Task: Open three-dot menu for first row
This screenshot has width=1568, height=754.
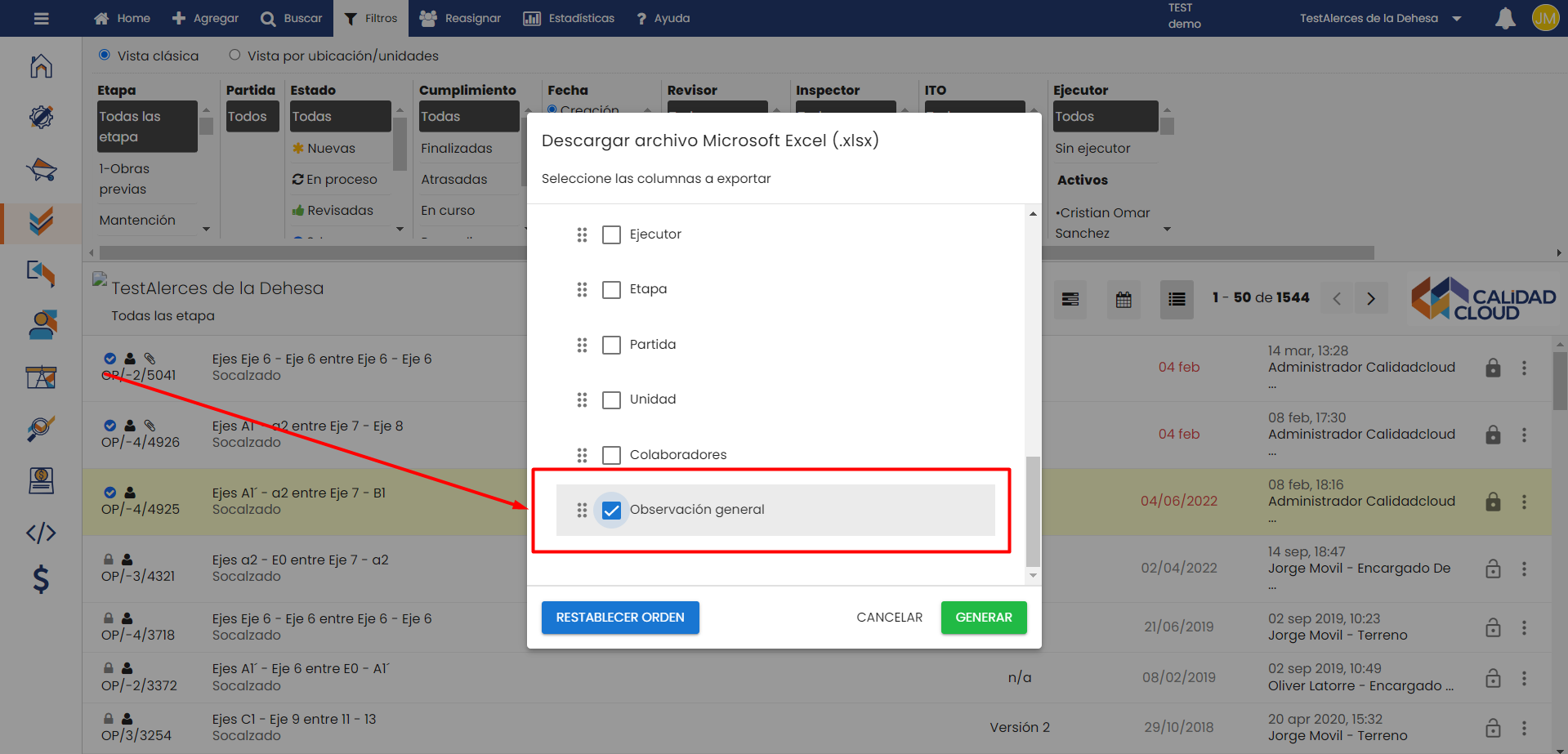Action: pyautogui.click(x=1524, y=368)
